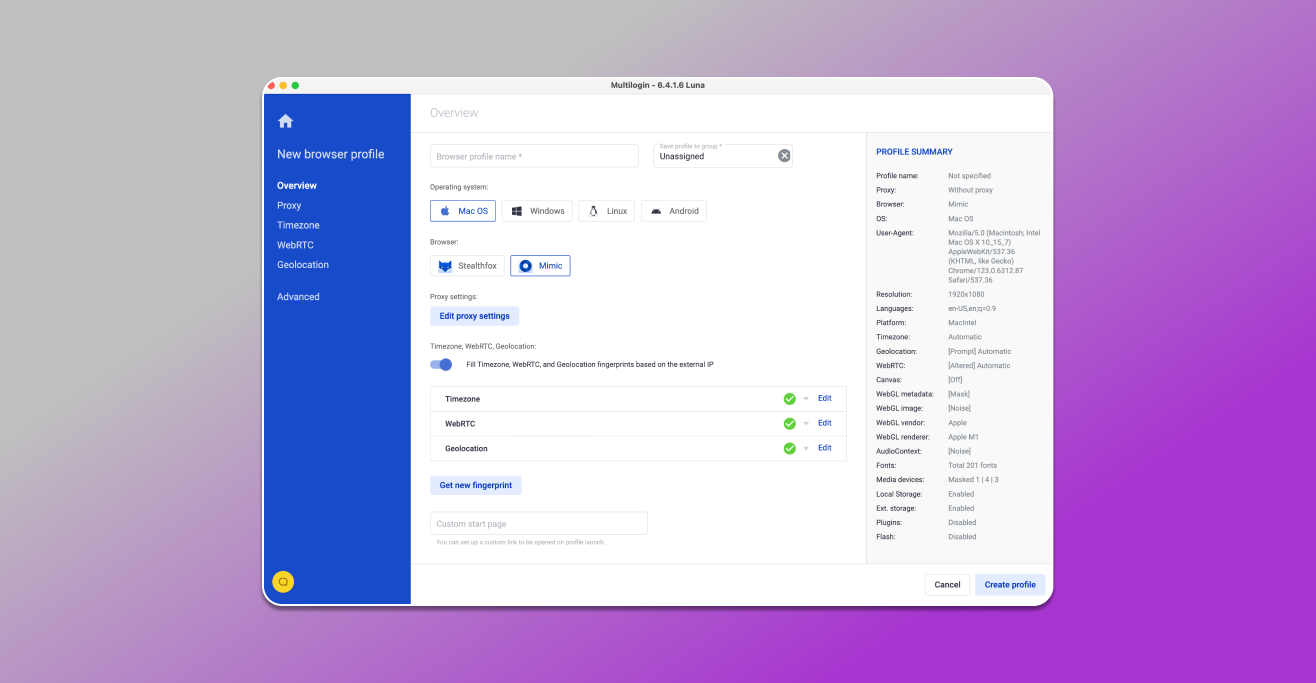Open the Proxy section in the sidebar
The height and width of the screenshot is (683, 1316).
tap(289, 205)
